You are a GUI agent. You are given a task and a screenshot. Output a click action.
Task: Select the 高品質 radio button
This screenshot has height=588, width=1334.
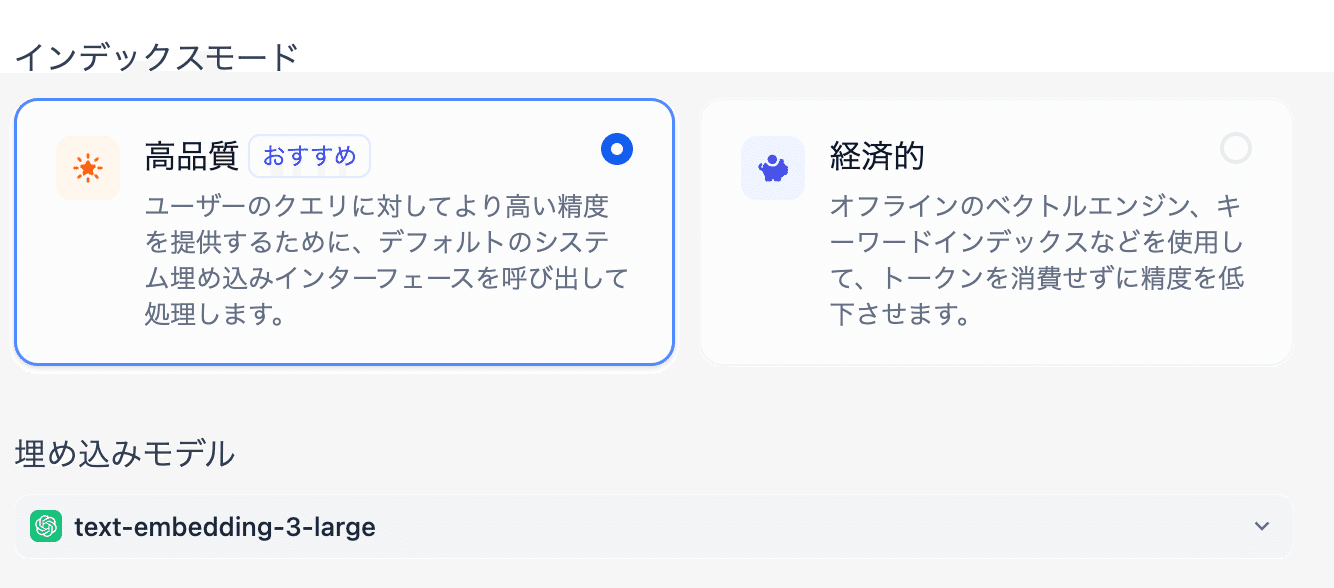617,150
